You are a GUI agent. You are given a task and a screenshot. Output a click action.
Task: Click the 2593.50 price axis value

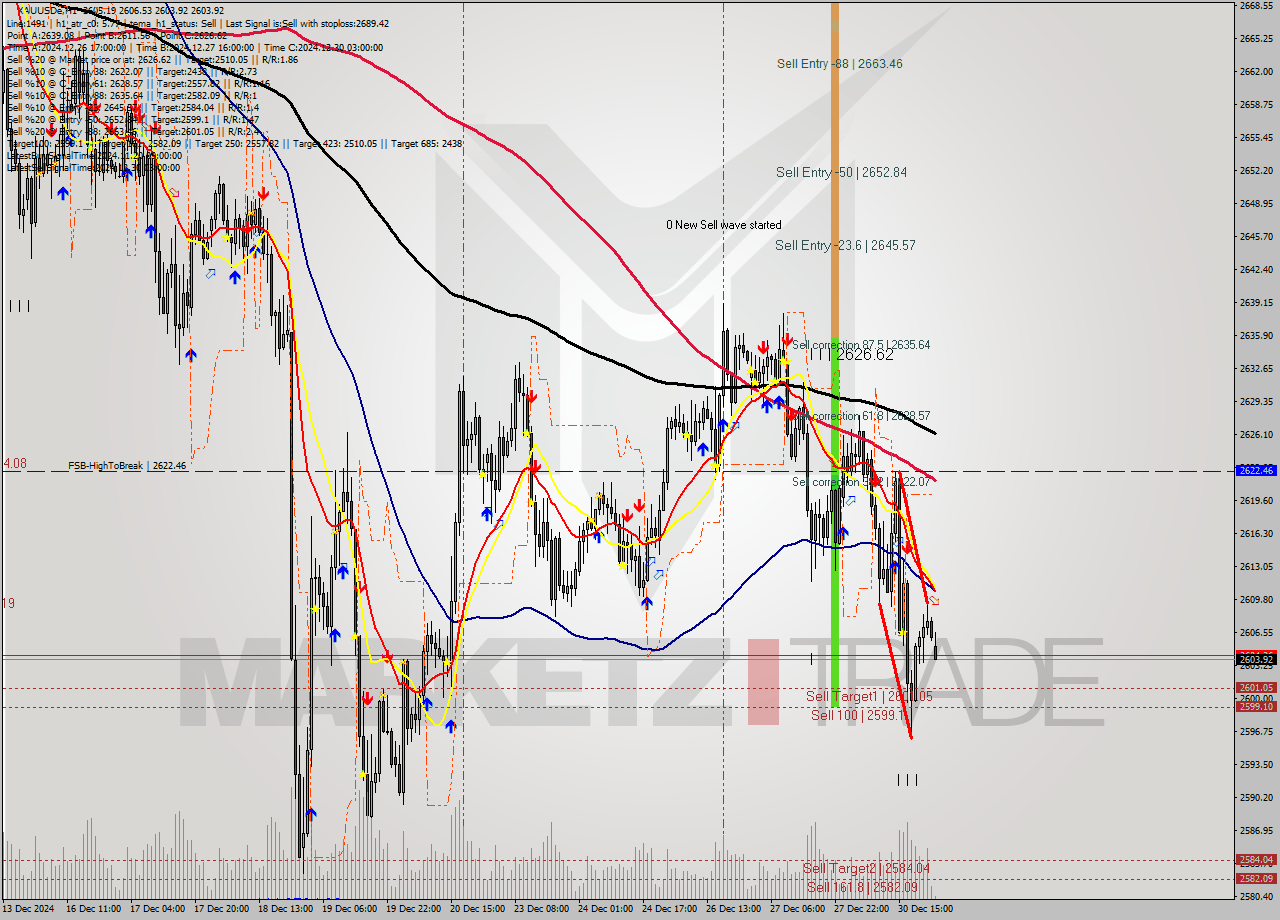pos(1256,765)
